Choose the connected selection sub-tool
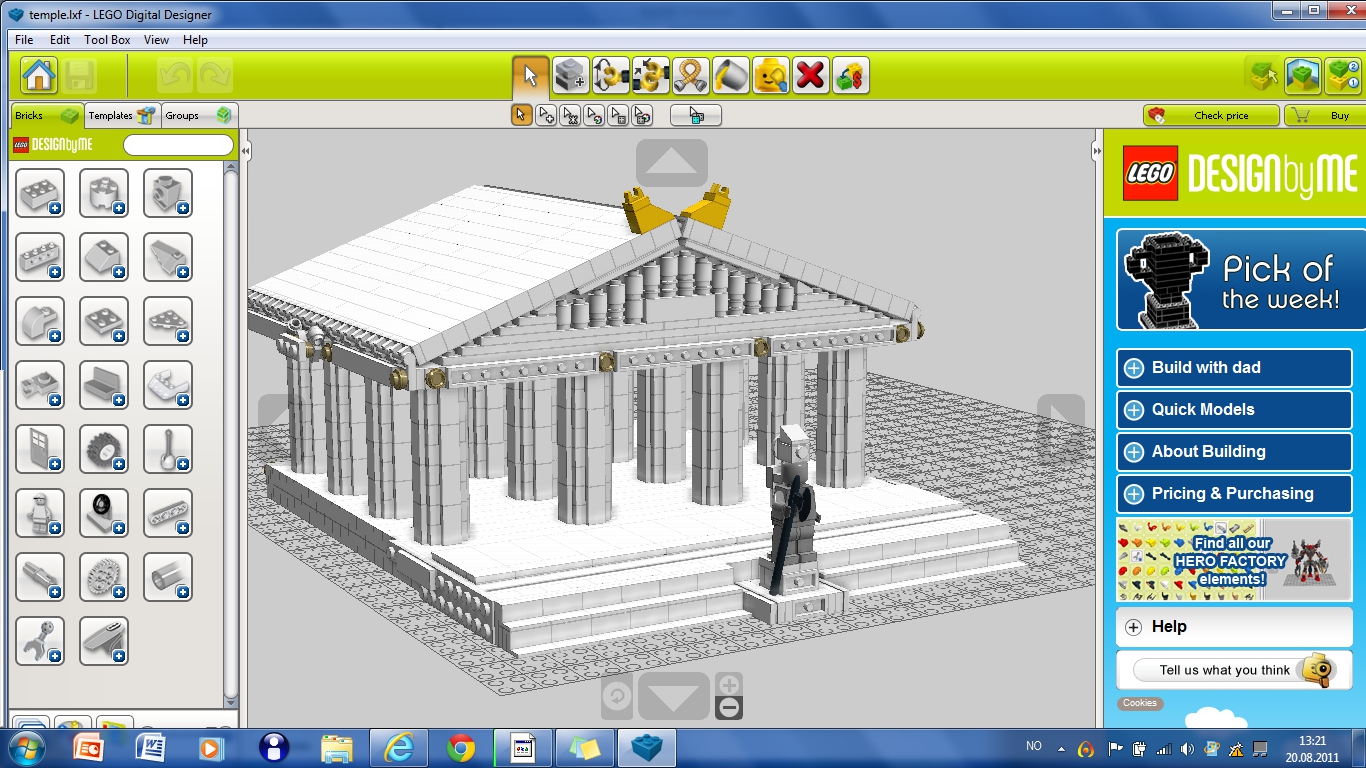1366x768 pixels. coord(570,115)
